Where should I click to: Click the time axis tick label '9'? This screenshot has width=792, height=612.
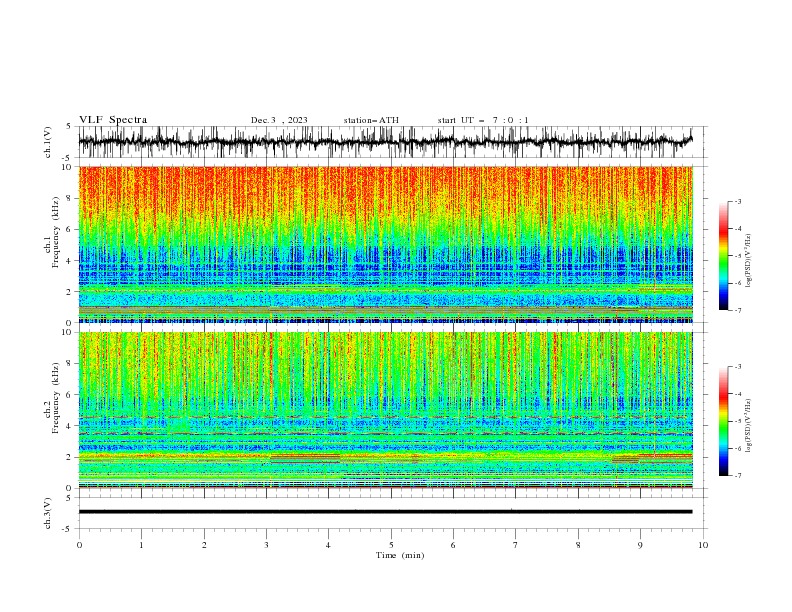(x=640, y=545)
